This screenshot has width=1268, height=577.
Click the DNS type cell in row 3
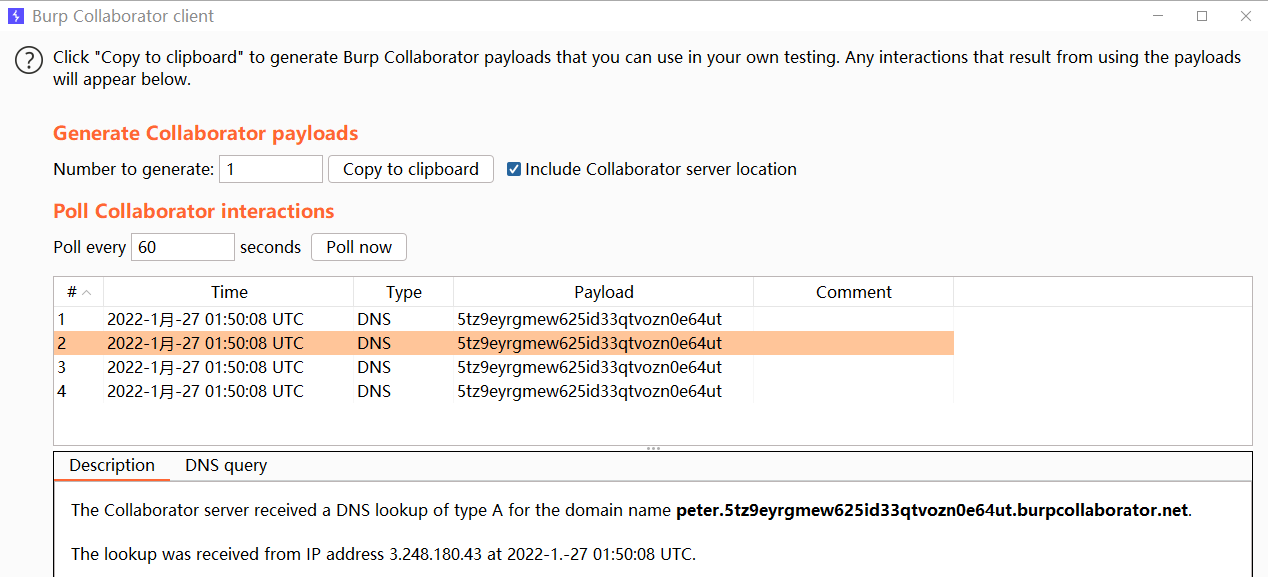tap(404, 367)
